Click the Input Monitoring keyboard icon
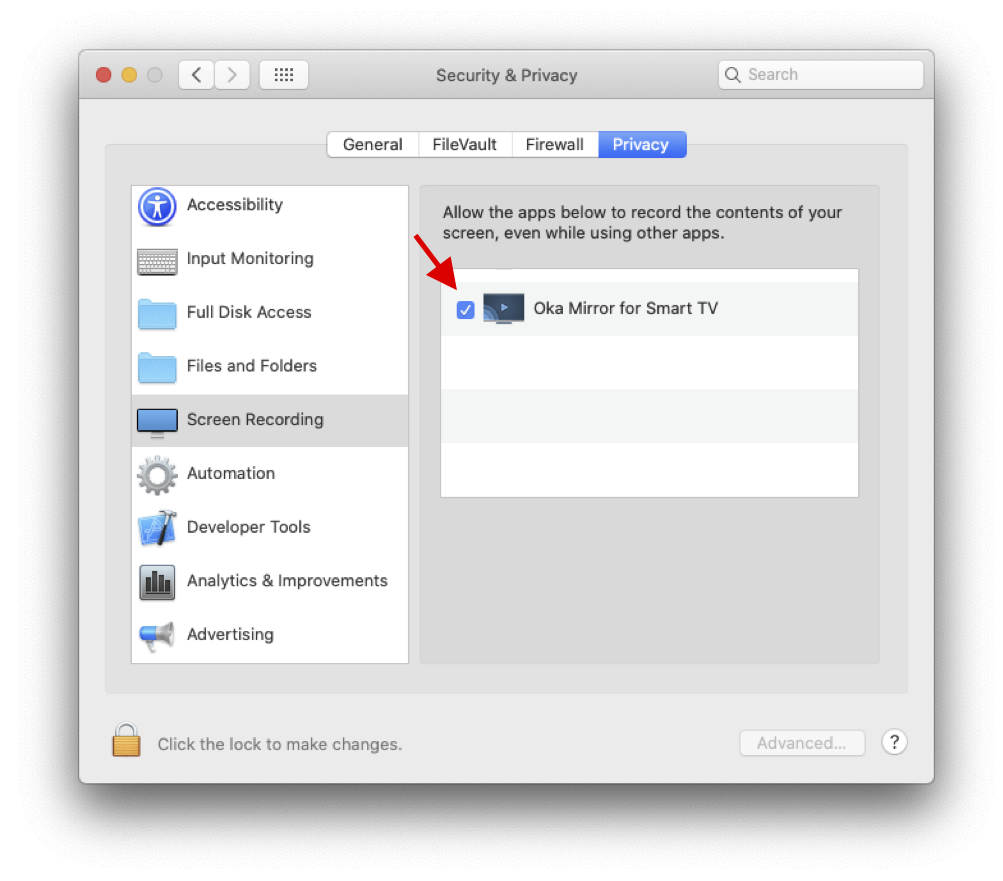 [x=157, y=261]
